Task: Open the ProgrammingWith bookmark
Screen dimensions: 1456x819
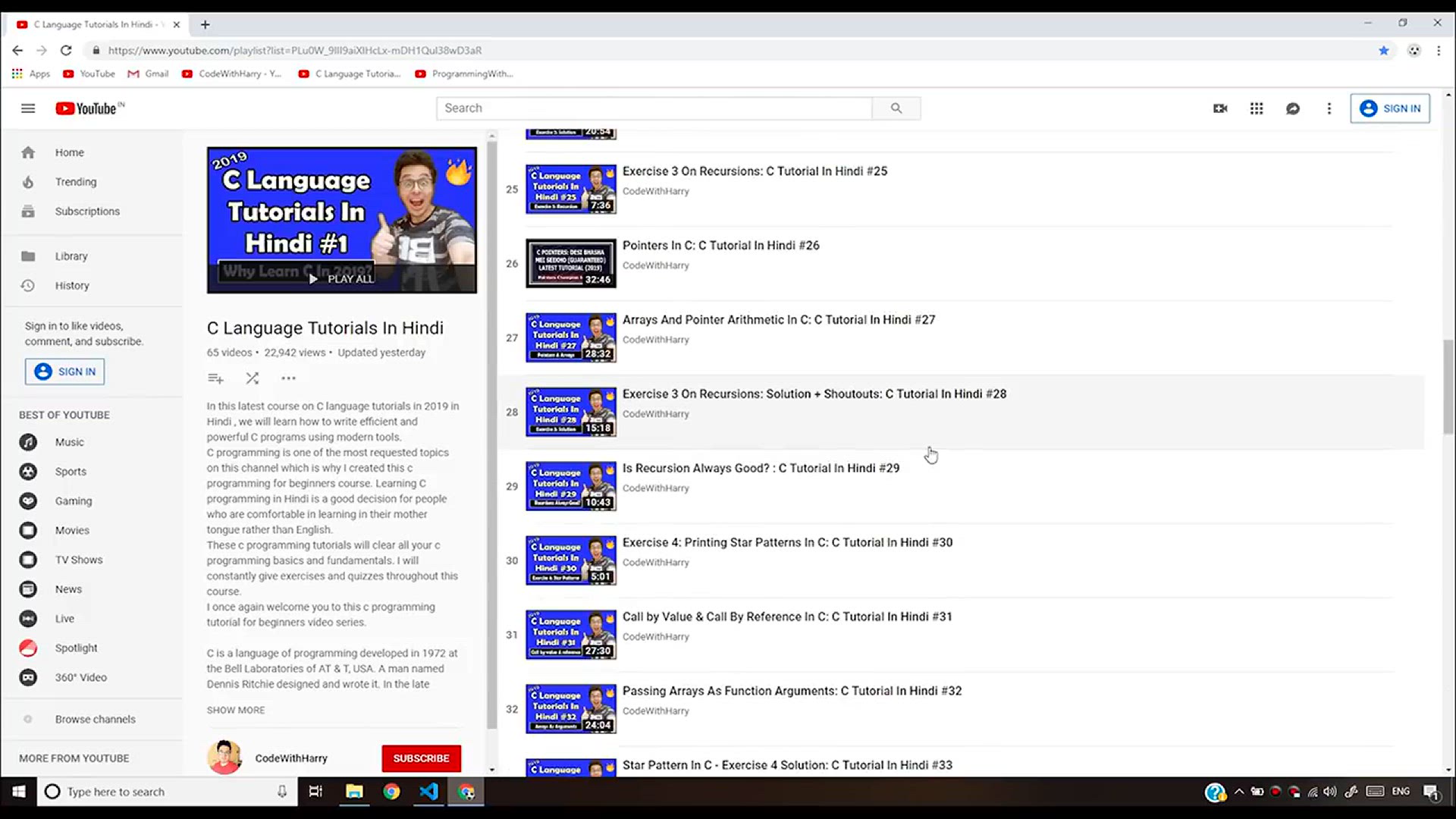Action: point(464,74)
